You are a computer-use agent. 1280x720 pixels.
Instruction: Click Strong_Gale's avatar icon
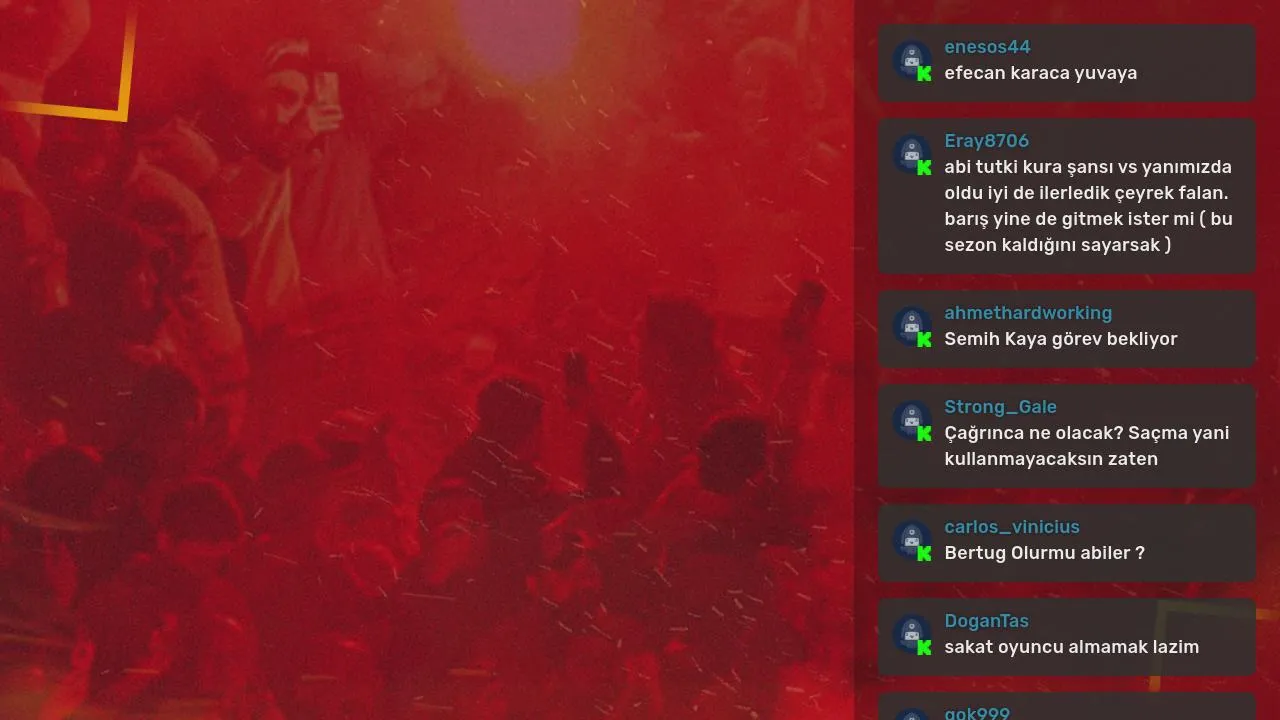[x=912, y=420]
